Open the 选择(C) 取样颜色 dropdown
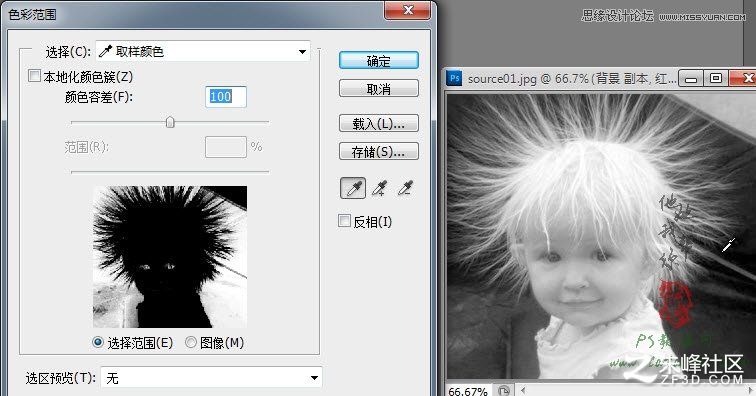This screenshot has width=756, height=396. tap(203, 51)
